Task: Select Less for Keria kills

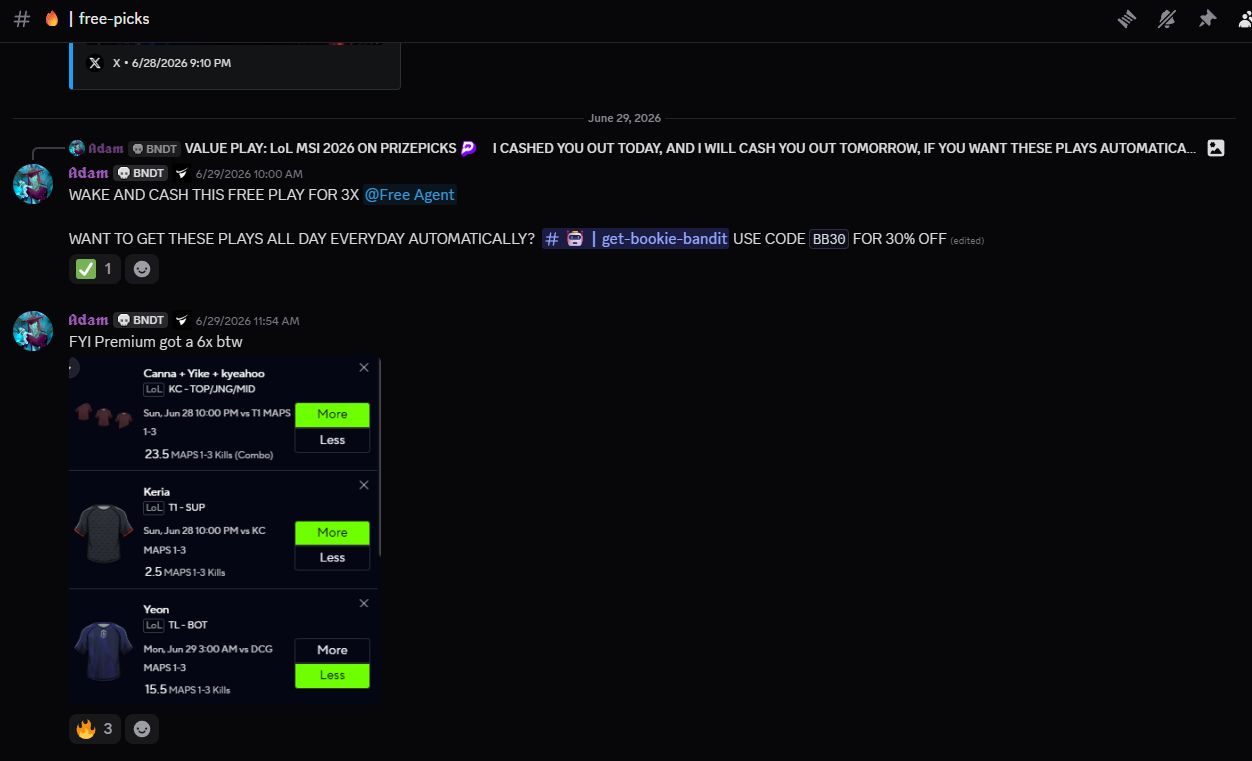Action: [x=332, y=558]
